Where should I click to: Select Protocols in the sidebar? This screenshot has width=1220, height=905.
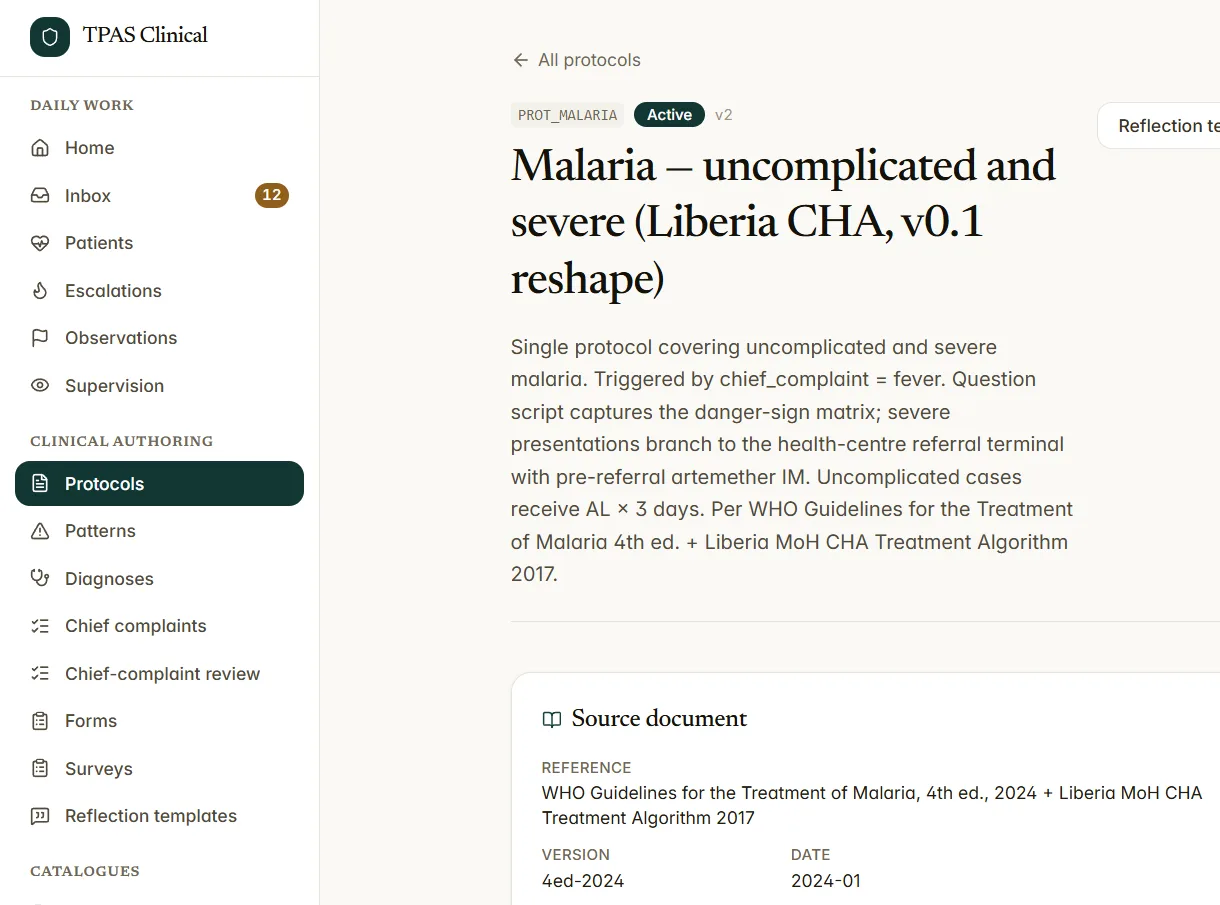point(160,484)
